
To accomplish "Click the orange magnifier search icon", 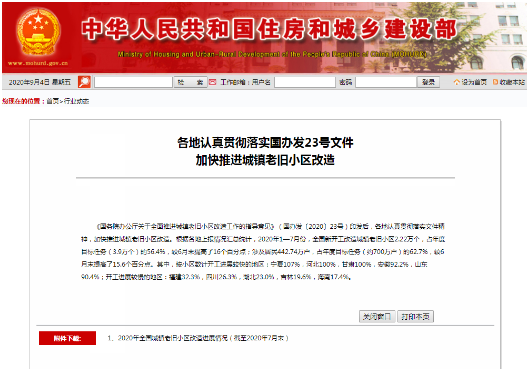I will pyautogui.click(x=84, y=82).
